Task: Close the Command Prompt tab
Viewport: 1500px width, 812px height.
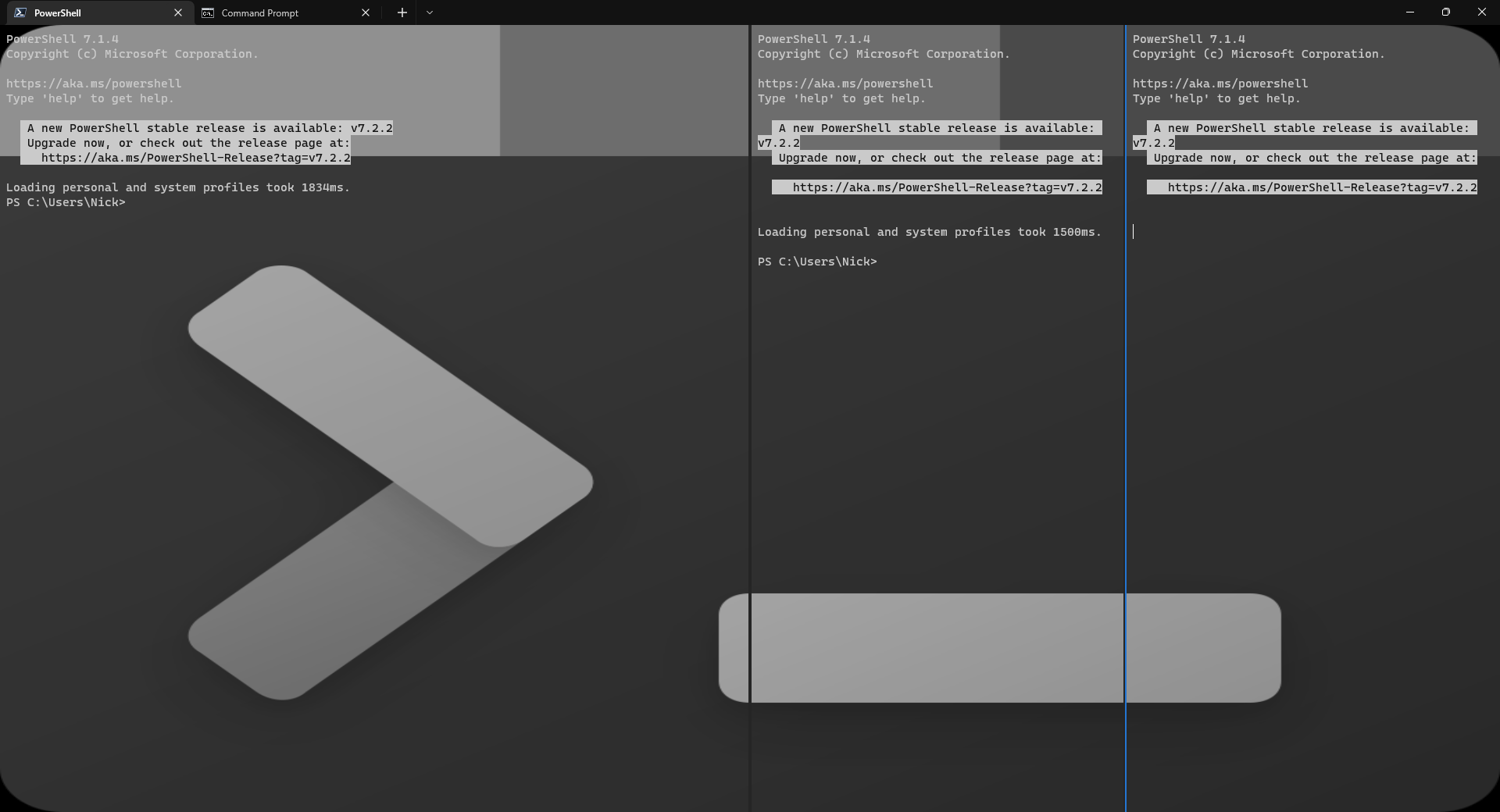Action: 365,12
